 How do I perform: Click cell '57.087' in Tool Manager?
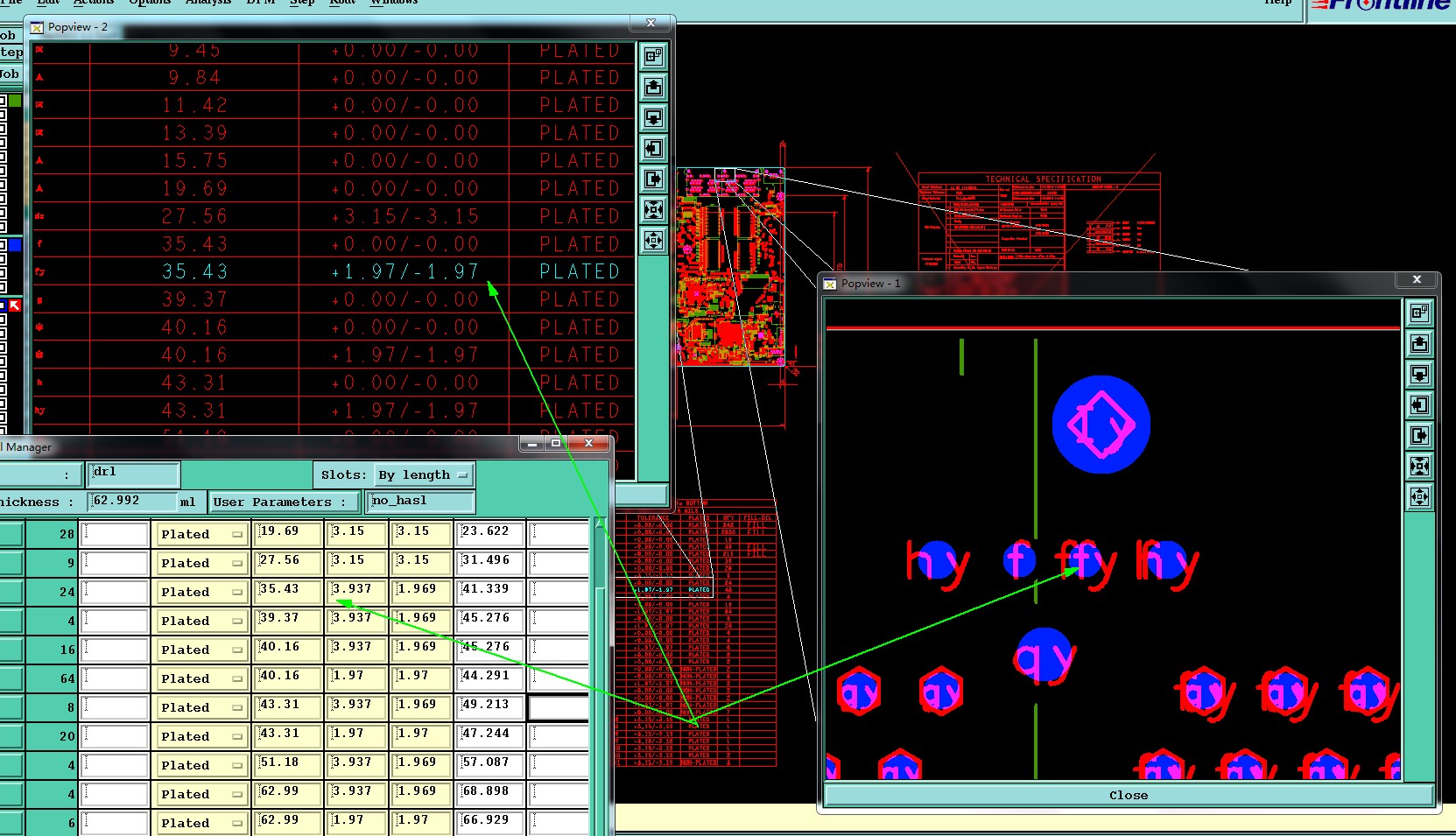(x=489, y=764)
